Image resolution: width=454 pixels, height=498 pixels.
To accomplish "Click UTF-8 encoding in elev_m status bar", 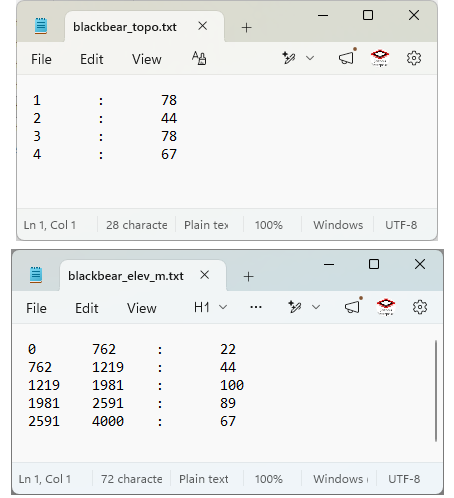I will (x=404, y=479).
